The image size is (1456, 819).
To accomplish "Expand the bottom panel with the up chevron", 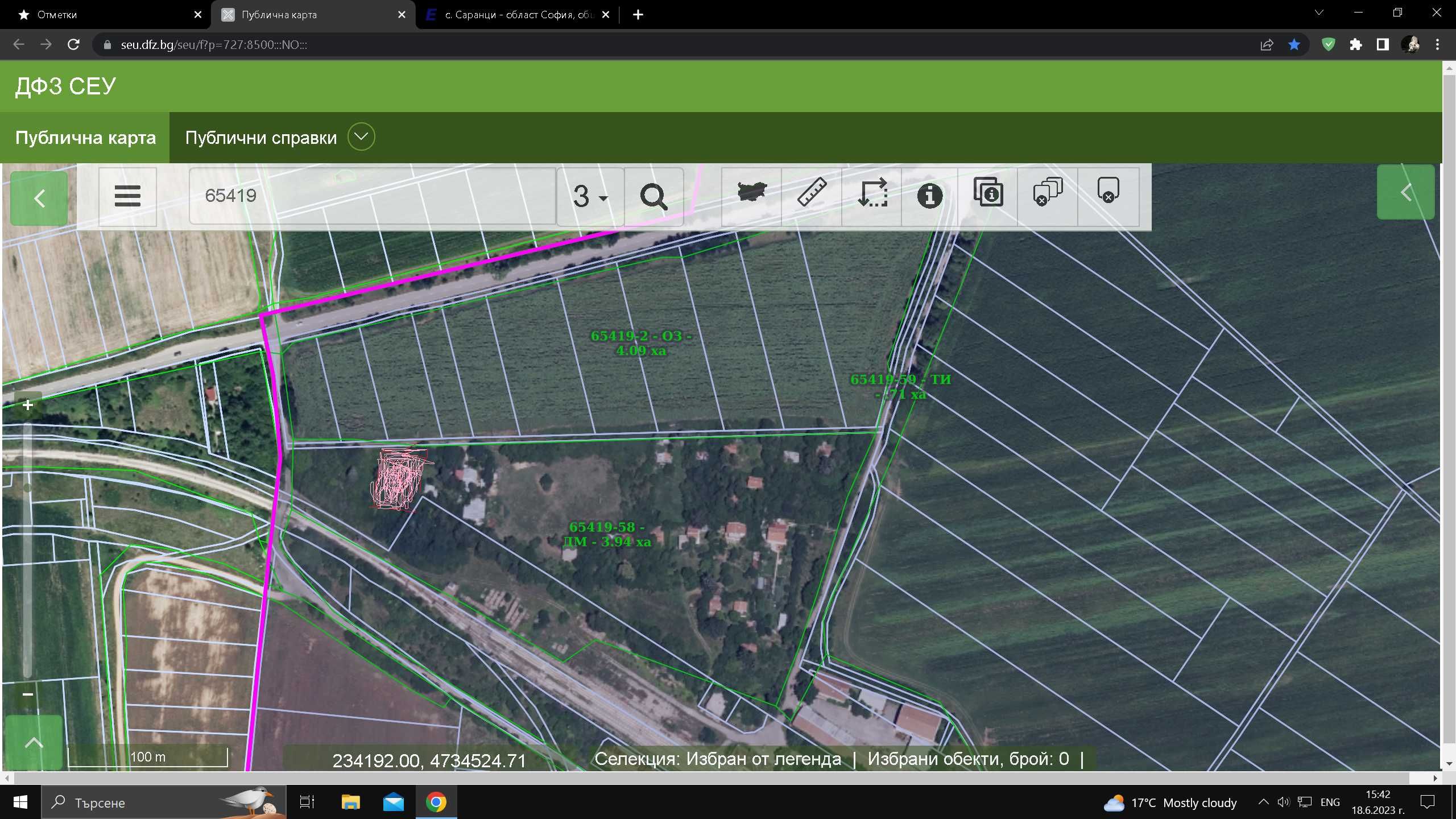I will point(34,743).
